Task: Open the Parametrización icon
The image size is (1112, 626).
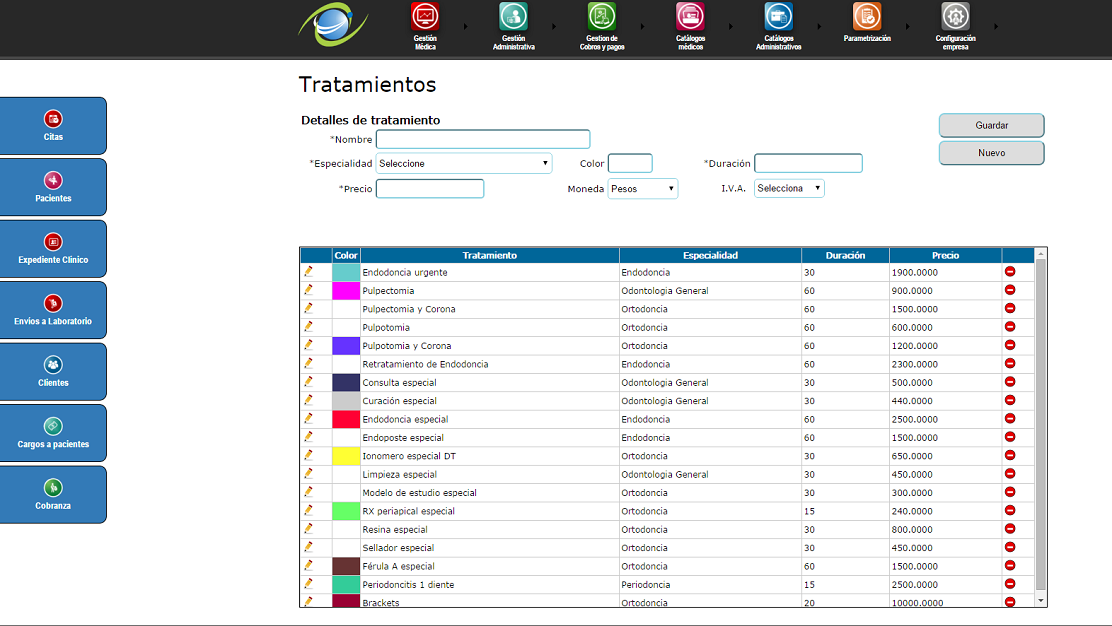Action: click(x=867, y=17)
